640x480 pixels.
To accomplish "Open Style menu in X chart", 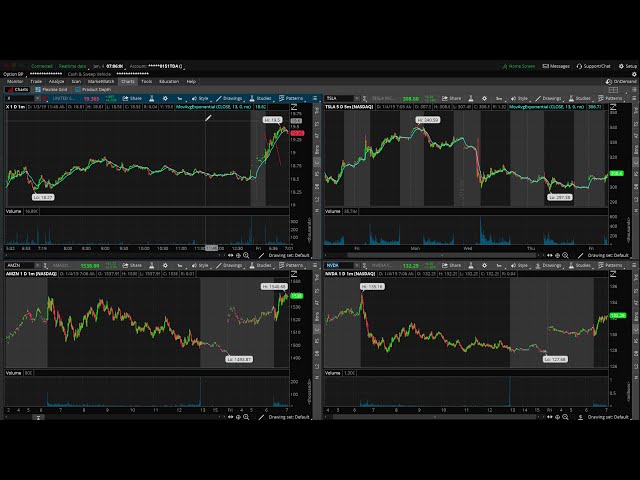I will pos(200,98).
